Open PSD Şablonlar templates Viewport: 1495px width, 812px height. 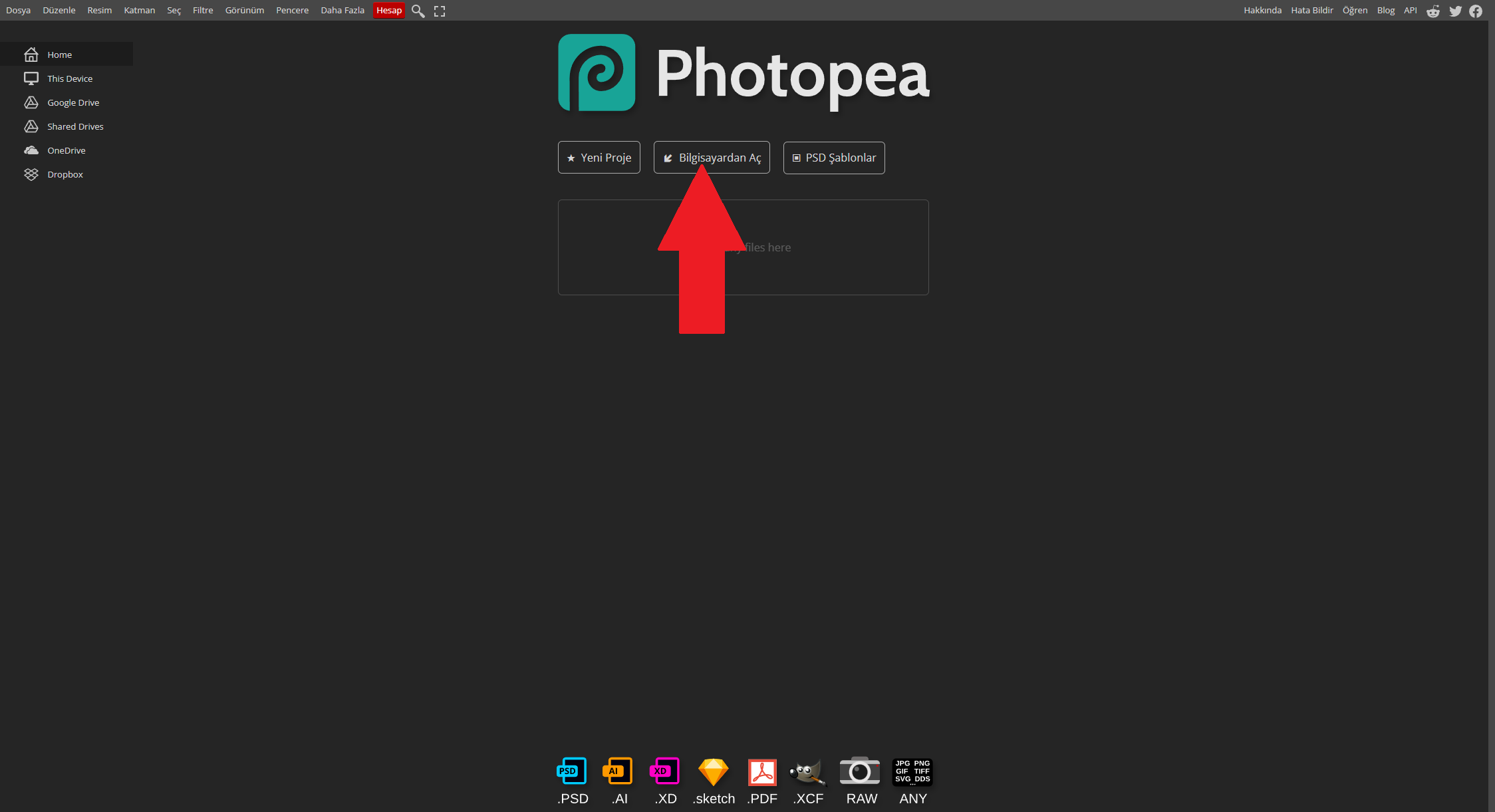pos(834,158)
